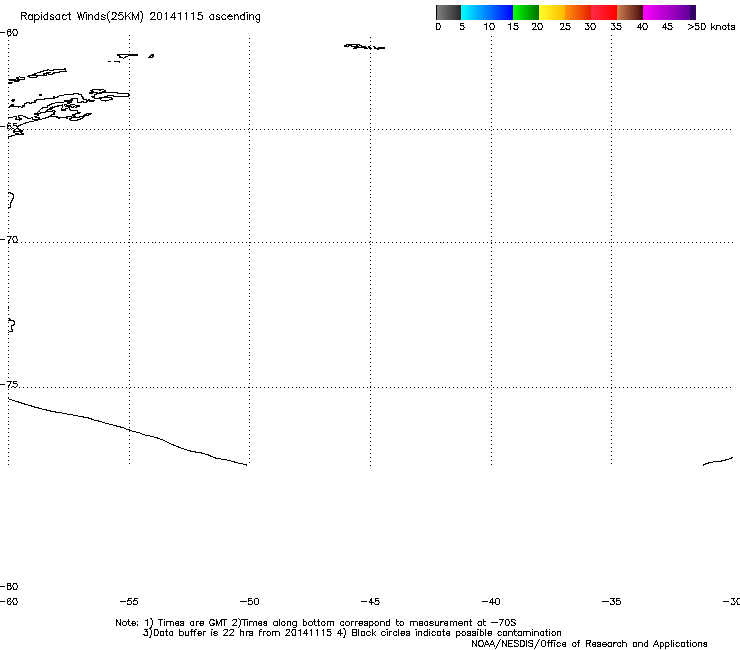The height and width of the screenshot is (650, 740).
Task: Click the island outline near top center
Action: click(364, 47)
